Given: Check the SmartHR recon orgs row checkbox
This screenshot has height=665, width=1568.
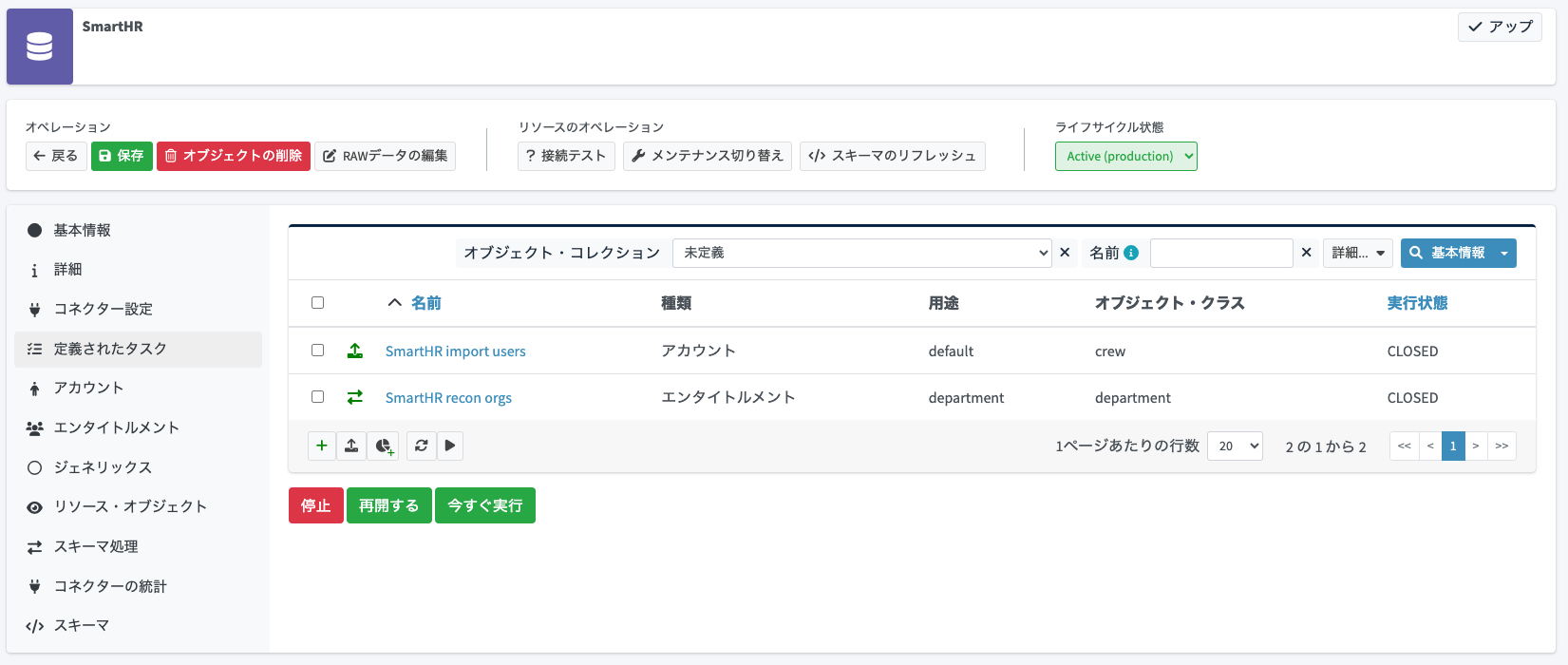Looking at the screenshot, I should click(318, 397).
